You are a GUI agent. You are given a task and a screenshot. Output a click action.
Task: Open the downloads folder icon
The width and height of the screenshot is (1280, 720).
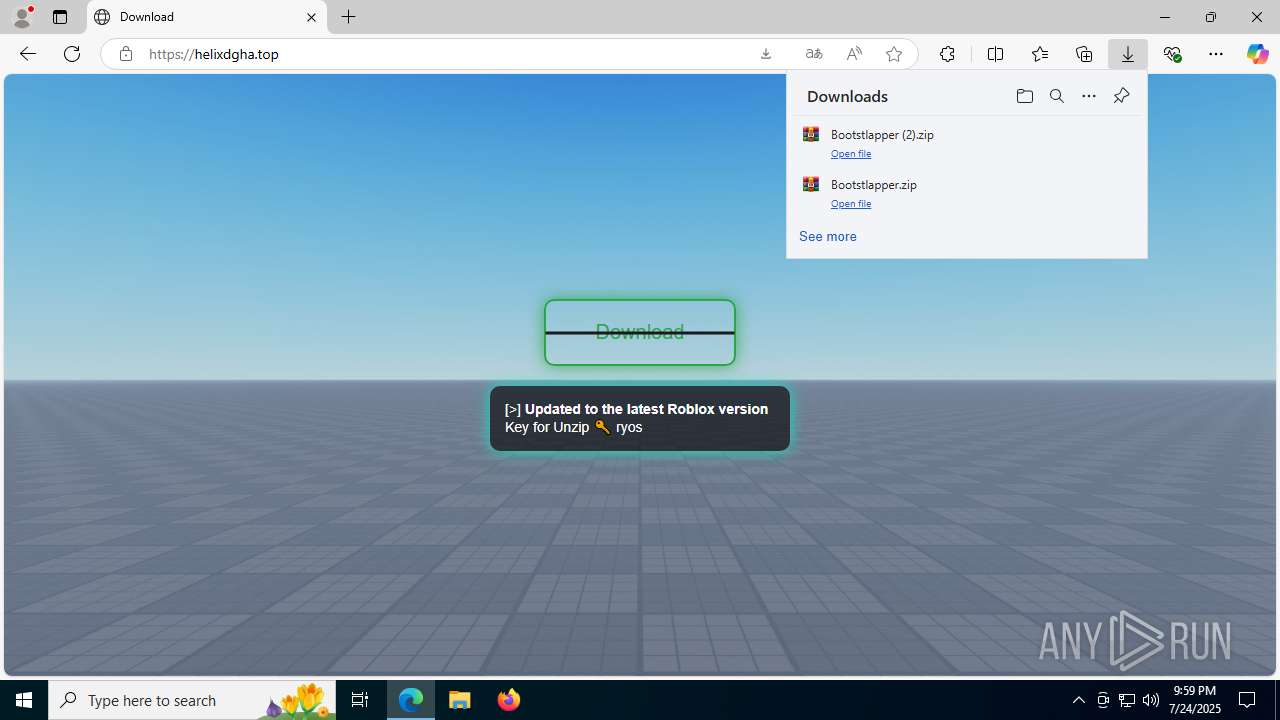coord(1024,96)
